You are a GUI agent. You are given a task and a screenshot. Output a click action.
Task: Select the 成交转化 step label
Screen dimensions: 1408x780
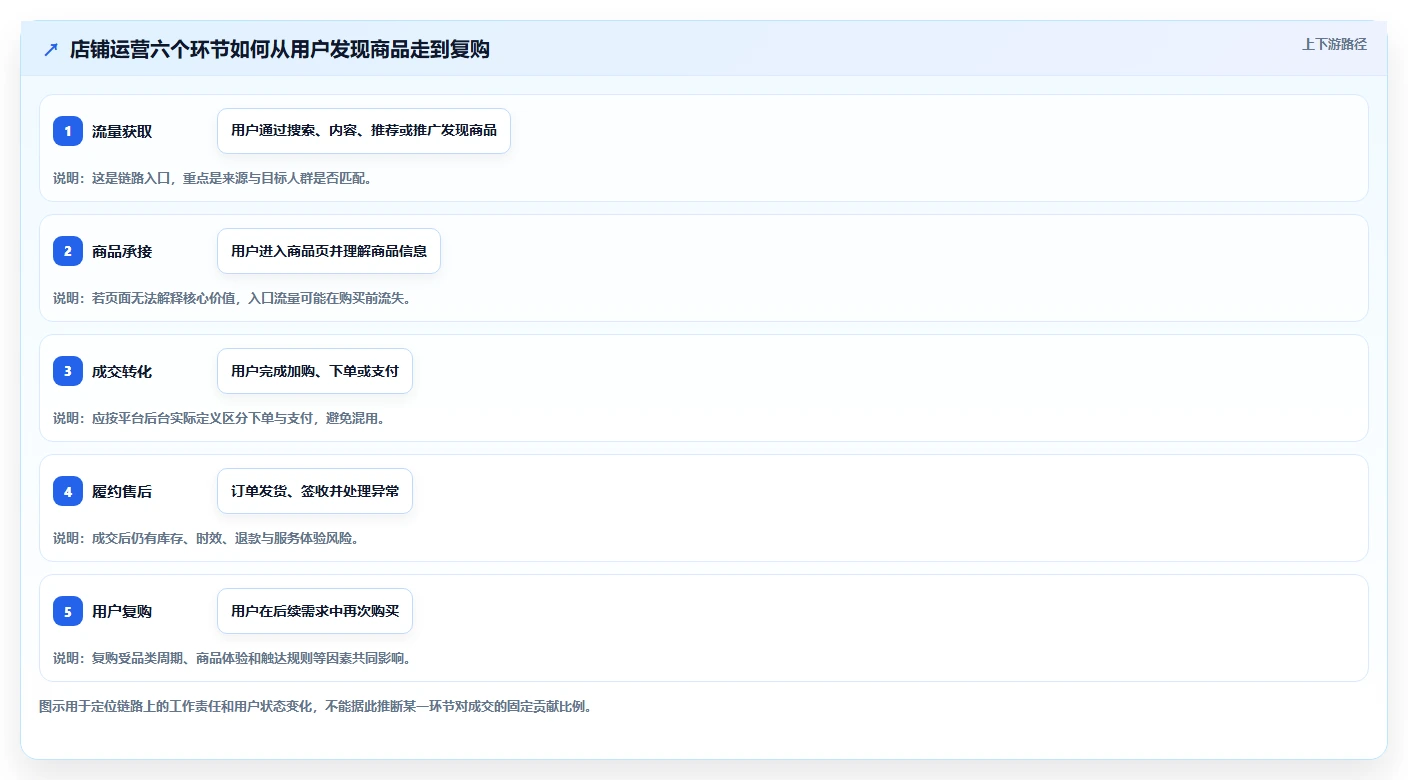pyautogui.click(x=122, y=371)
